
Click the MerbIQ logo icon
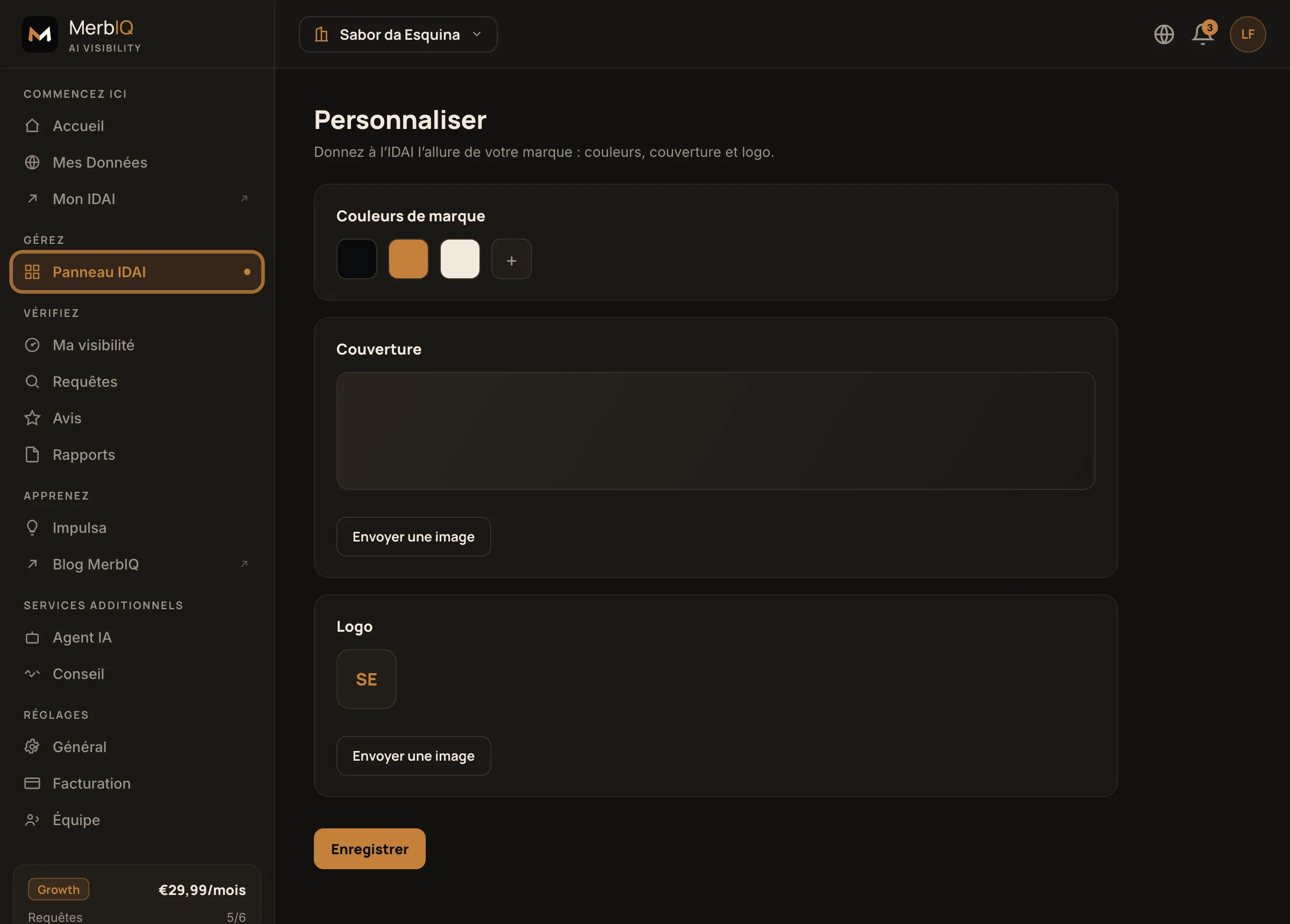[x=40, y=34]
